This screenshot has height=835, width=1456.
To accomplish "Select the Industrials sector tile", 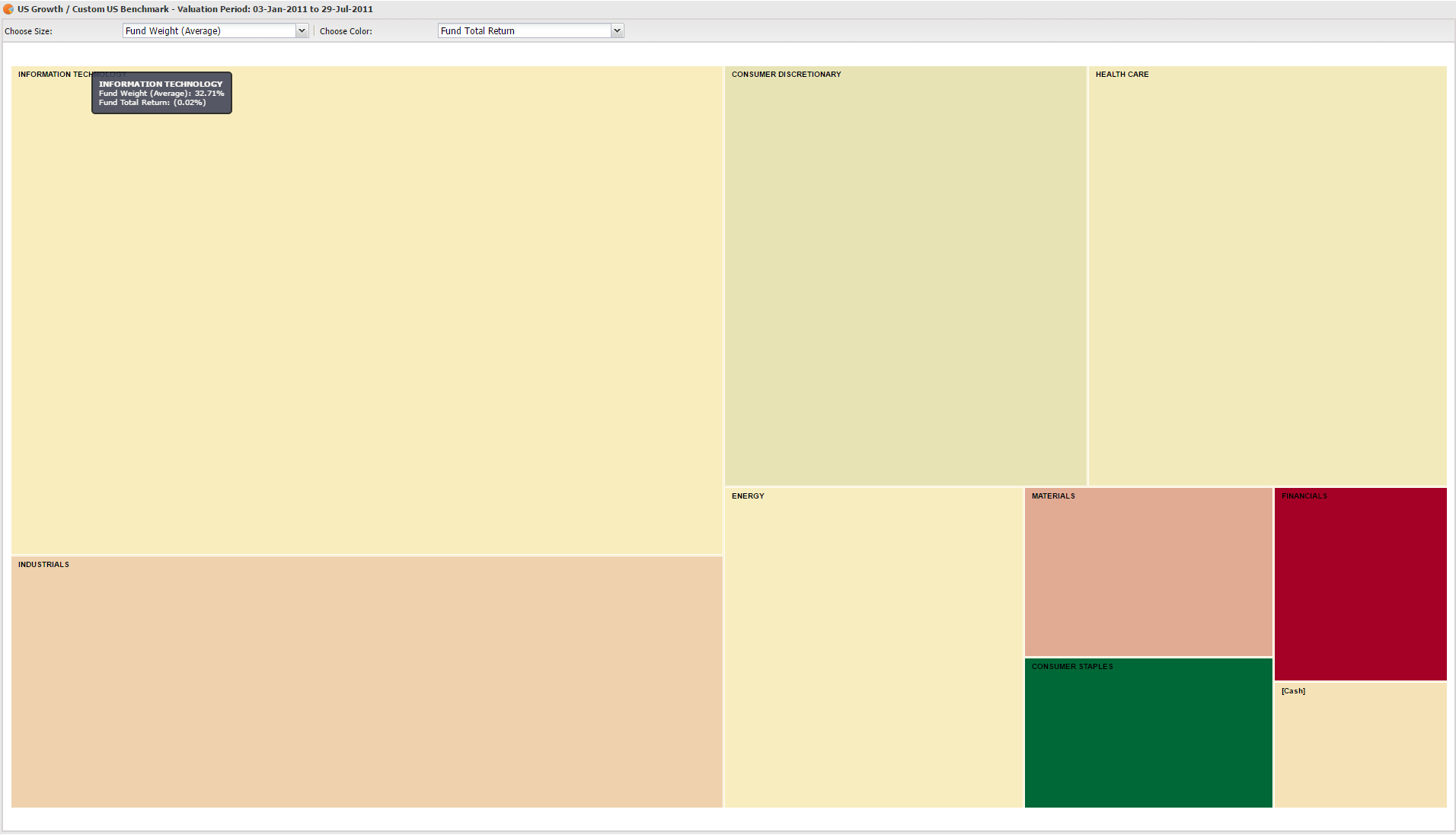I will pos(366,685).
